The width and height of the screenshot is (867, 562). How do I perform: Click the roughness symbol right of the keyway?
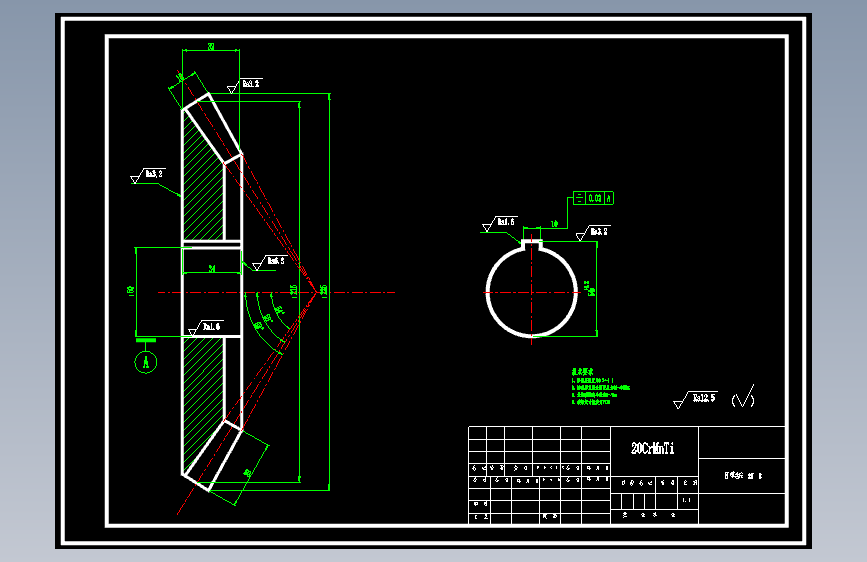(593, 233)
